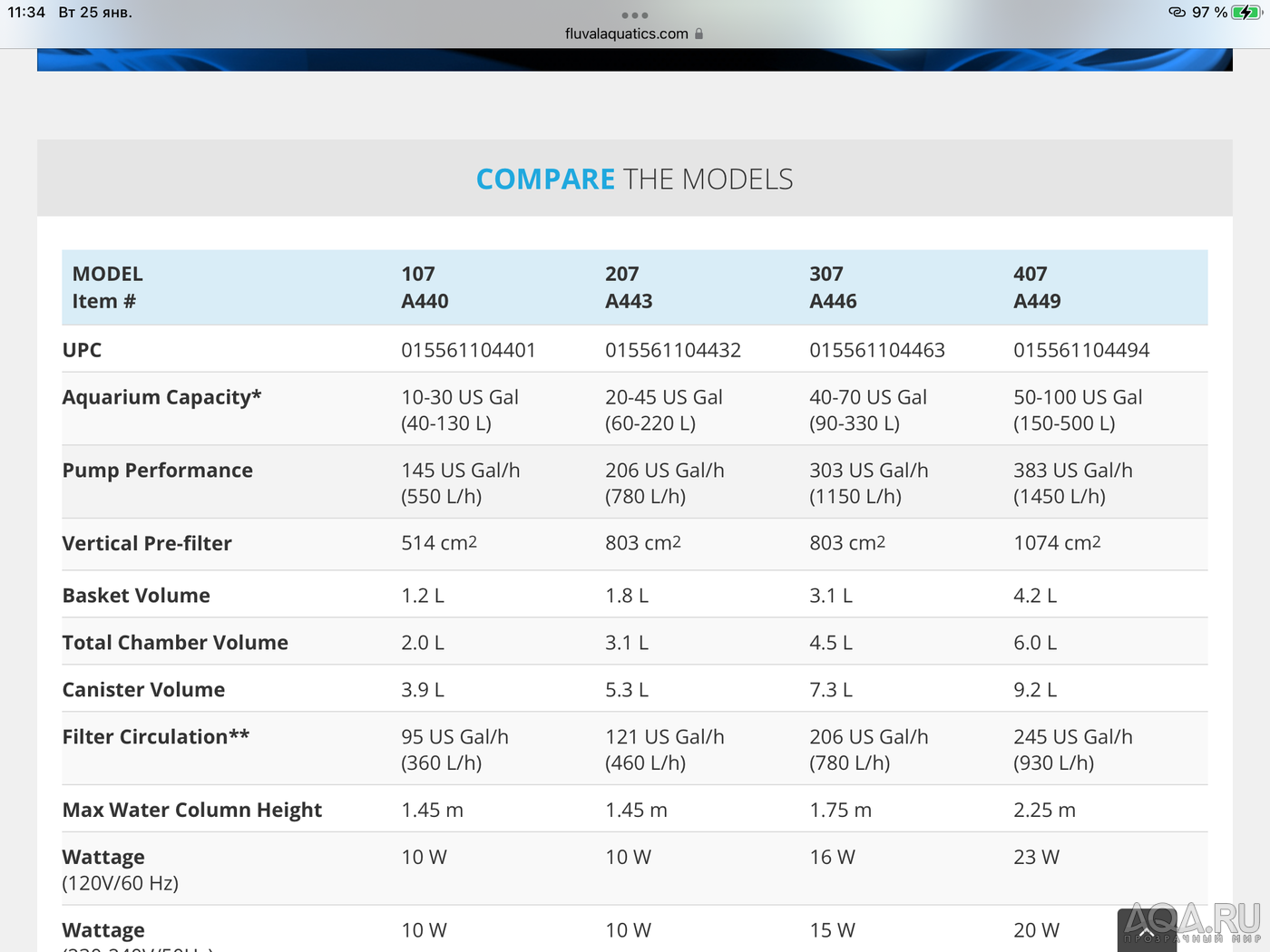Tap the 245 US Gal/h circulation value
Screen dimensions: 1270x952
[1073, 750]
